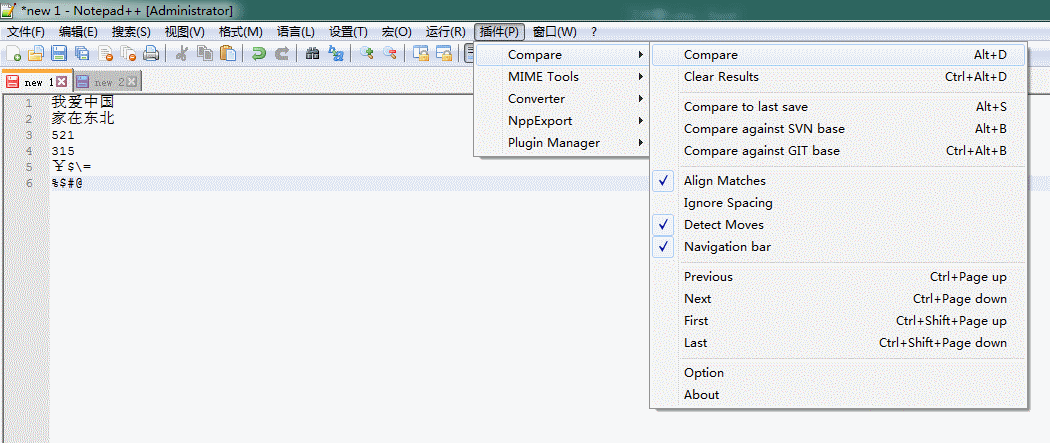Open the 语言(L) menu
The image size is (1050, 443).
point(296,31)
